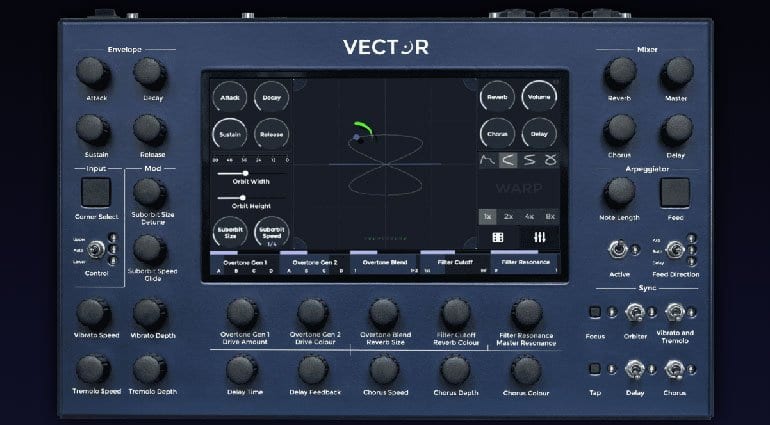This screenshot has height=425, width=770.
Task: Click the on-screen Volume dial
Action: (x=539, y=97)
